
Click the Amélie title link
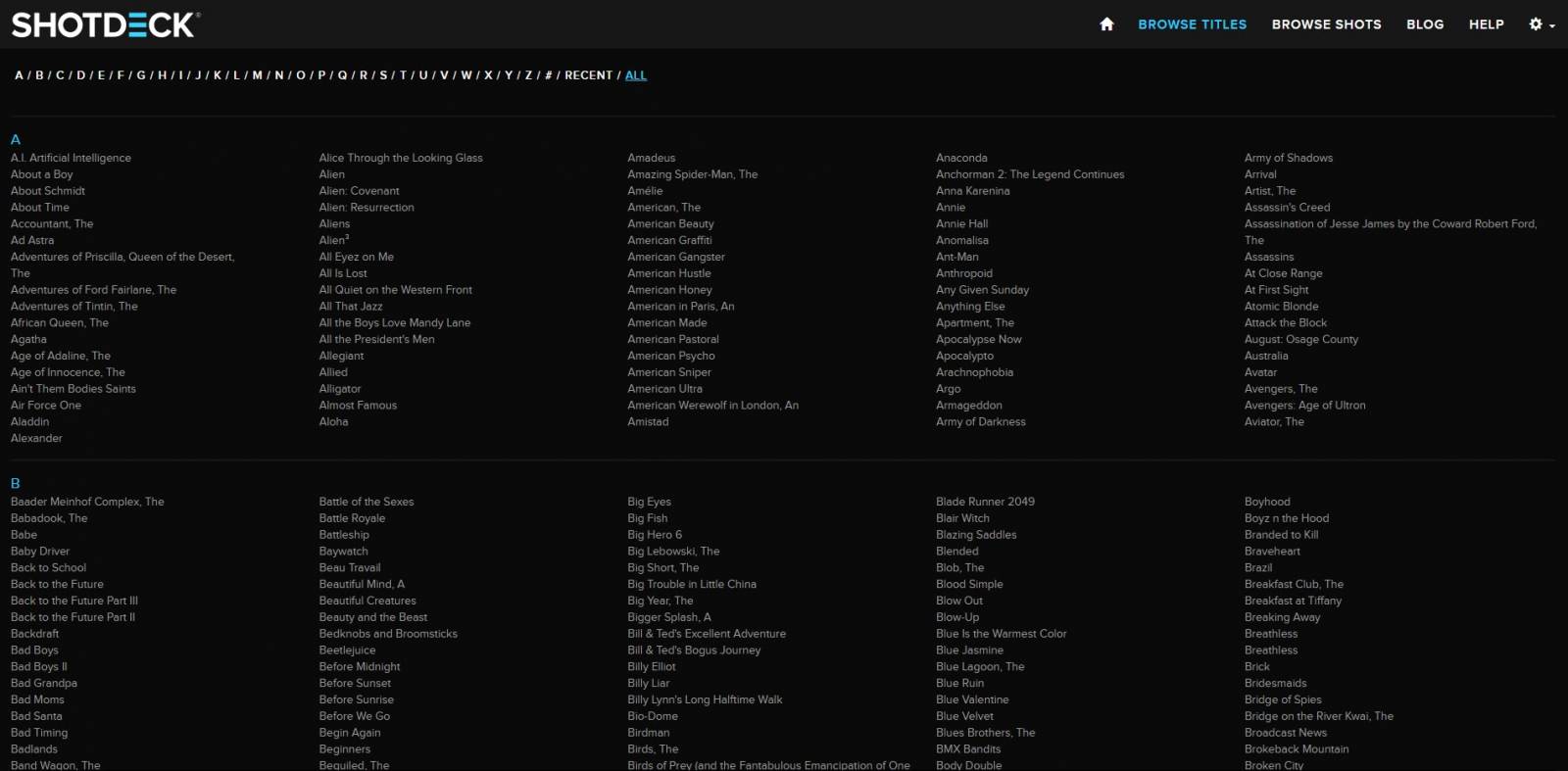click(x=645, y=191)
